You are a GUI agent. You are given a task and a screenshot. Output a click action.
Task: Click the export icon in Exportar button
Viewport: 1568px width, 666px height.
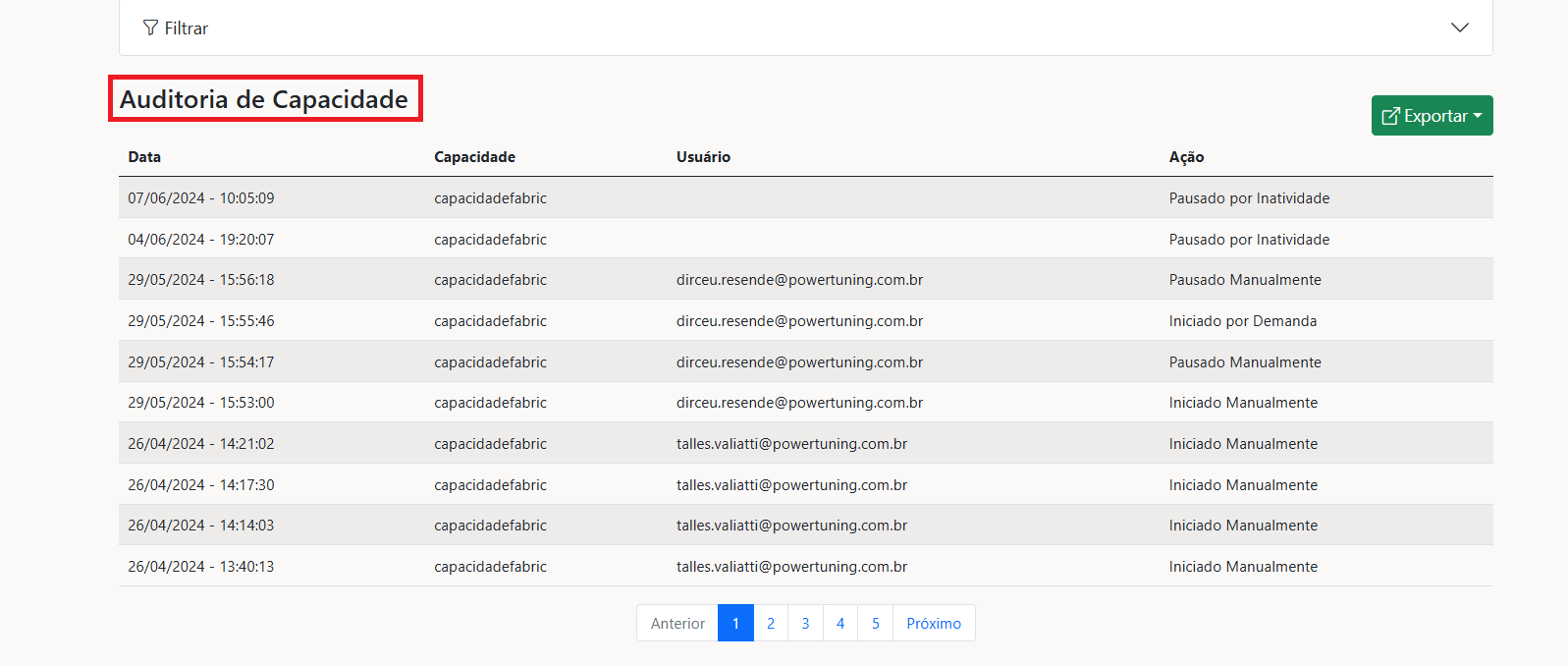tap(1390, 116)
